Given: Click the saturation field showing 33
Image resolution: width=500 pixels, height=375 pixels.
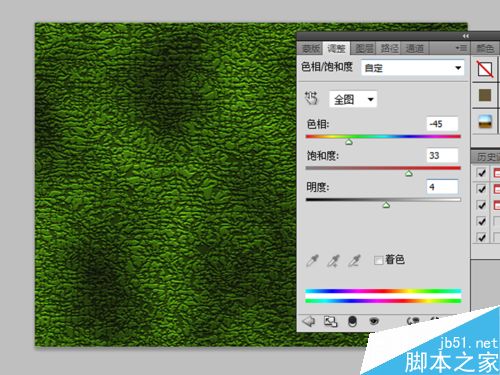Looking at the screenshot, I should [x=442, y=155].
